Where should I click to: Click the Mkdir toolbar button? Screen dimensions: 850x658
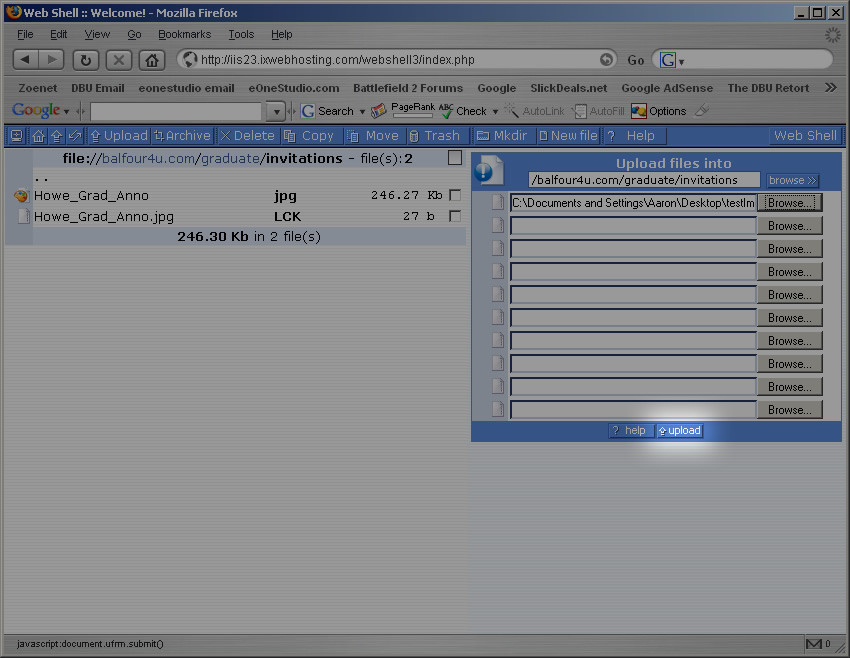click(x=502, y=136)
